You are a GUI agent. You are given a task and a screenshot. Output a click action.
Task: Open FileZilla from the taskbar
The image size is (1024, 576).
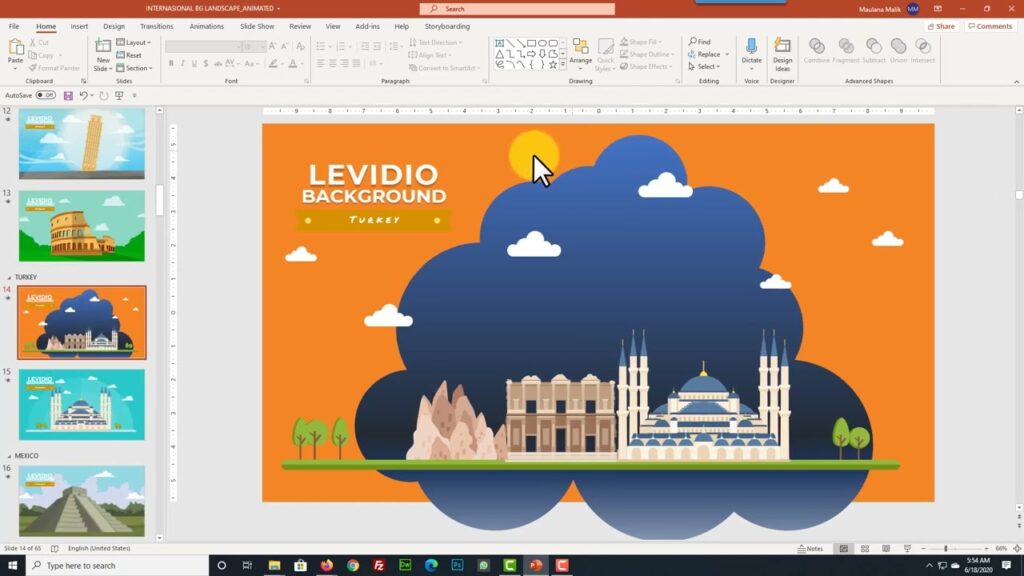[379, 565]
